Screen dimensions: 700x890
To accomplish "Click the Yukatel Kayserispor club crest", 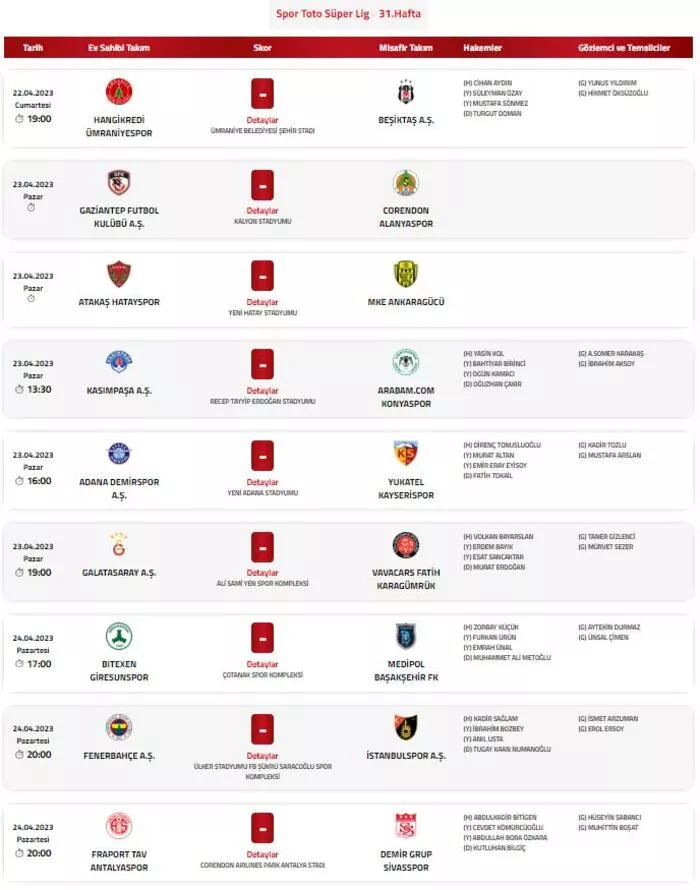I will pyautogui.click(x=406, y=454).
